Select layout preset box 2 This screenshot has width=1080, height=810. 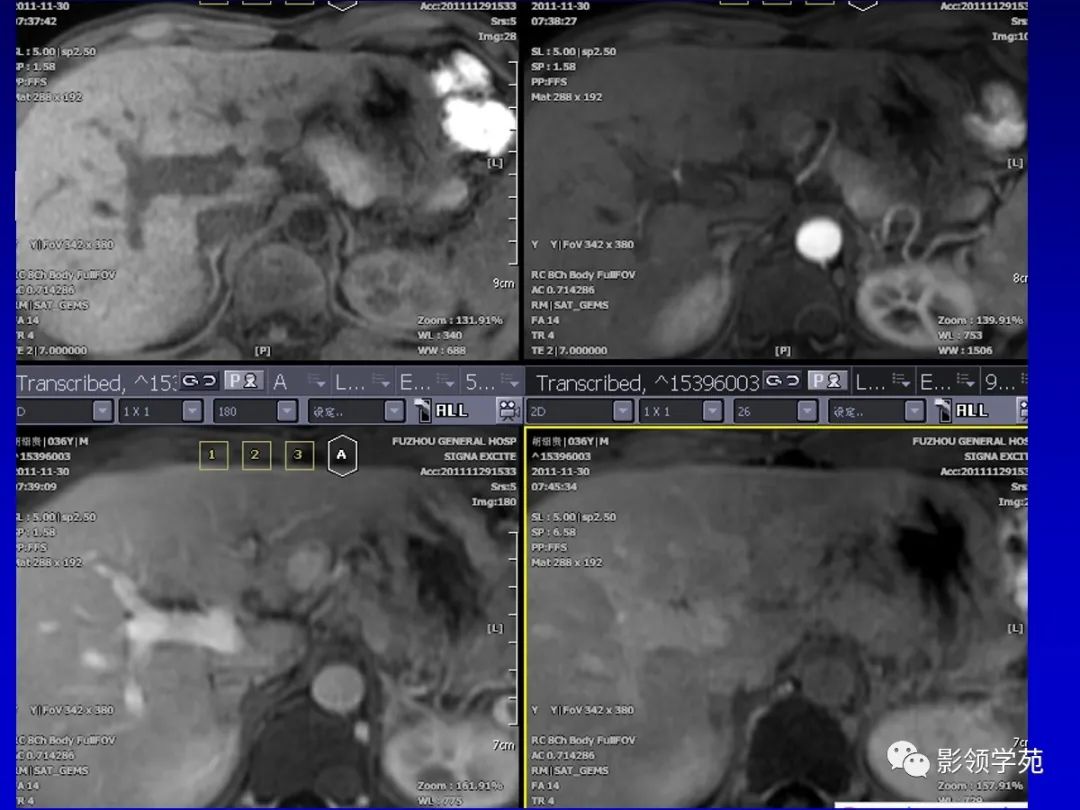pos(256,455)
